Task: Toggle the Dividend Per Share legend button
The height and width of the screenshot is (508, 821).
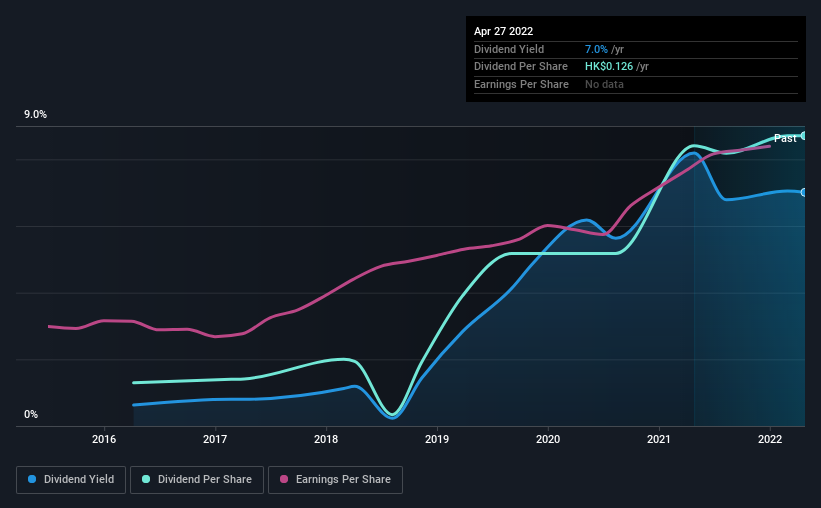Action: 197,479
